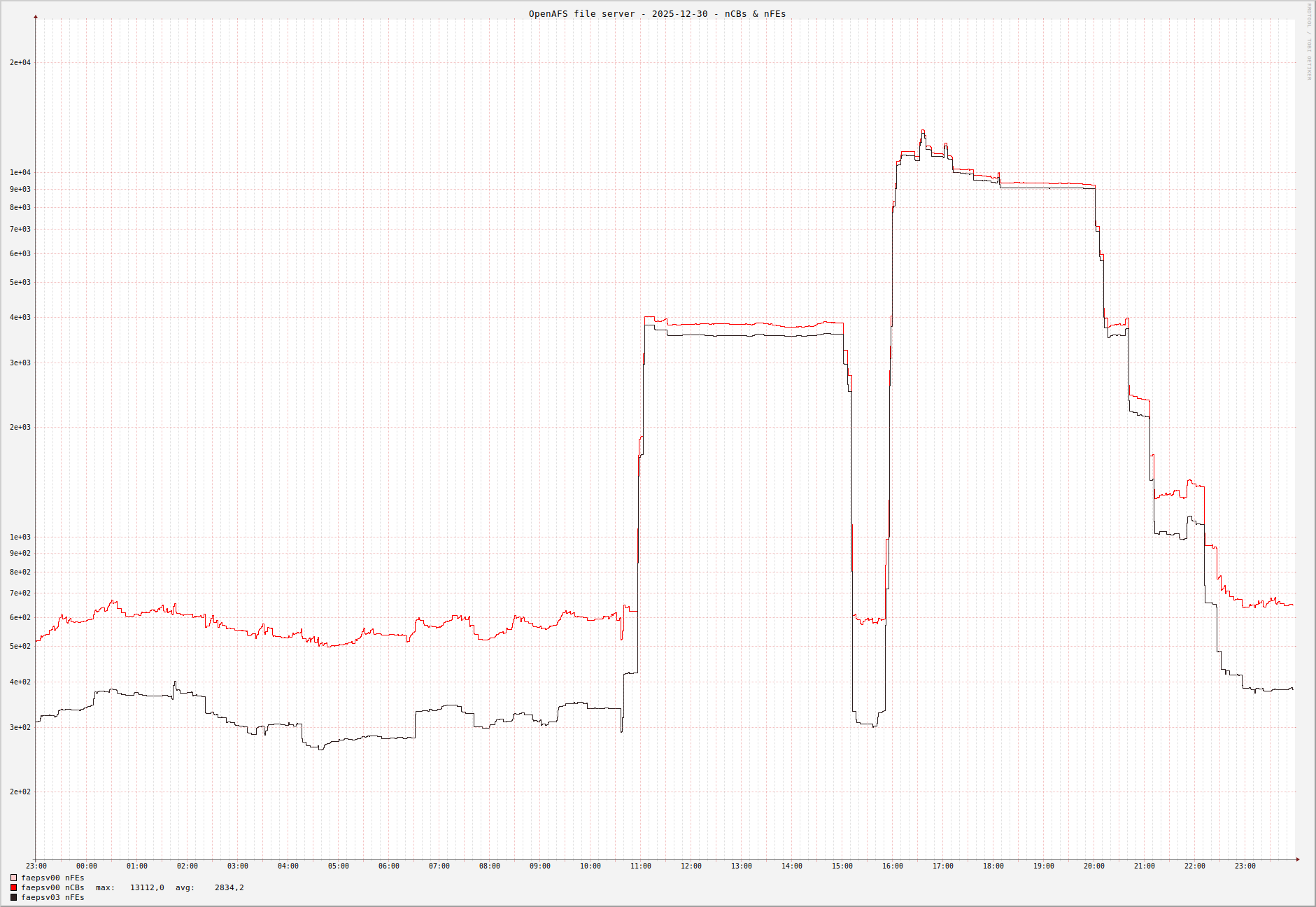Click the max value 13112,0 in legend
Screen dimensions: 1316x907
pyautogui.click(x=147, y=887)
